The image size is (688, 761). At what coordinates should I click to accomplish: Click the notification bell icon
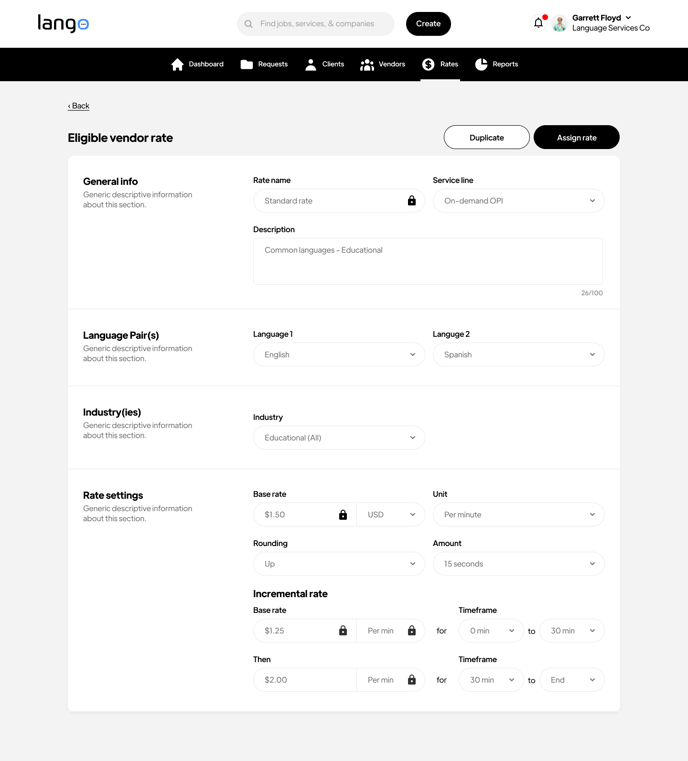coord(538,23)
